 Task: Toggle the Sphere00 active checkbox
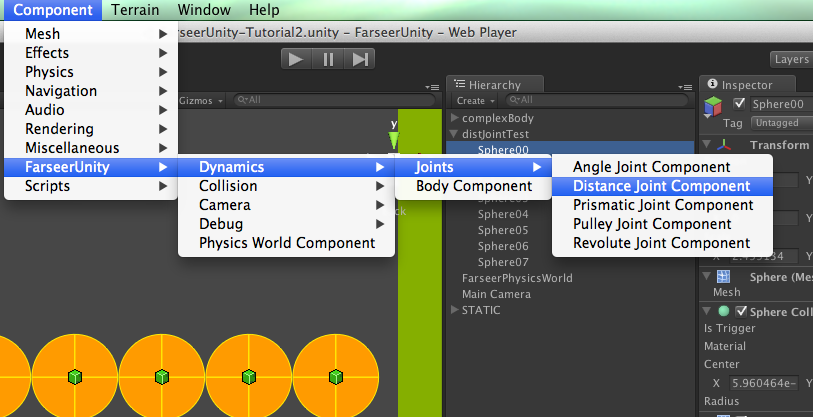tap(739, 103)
